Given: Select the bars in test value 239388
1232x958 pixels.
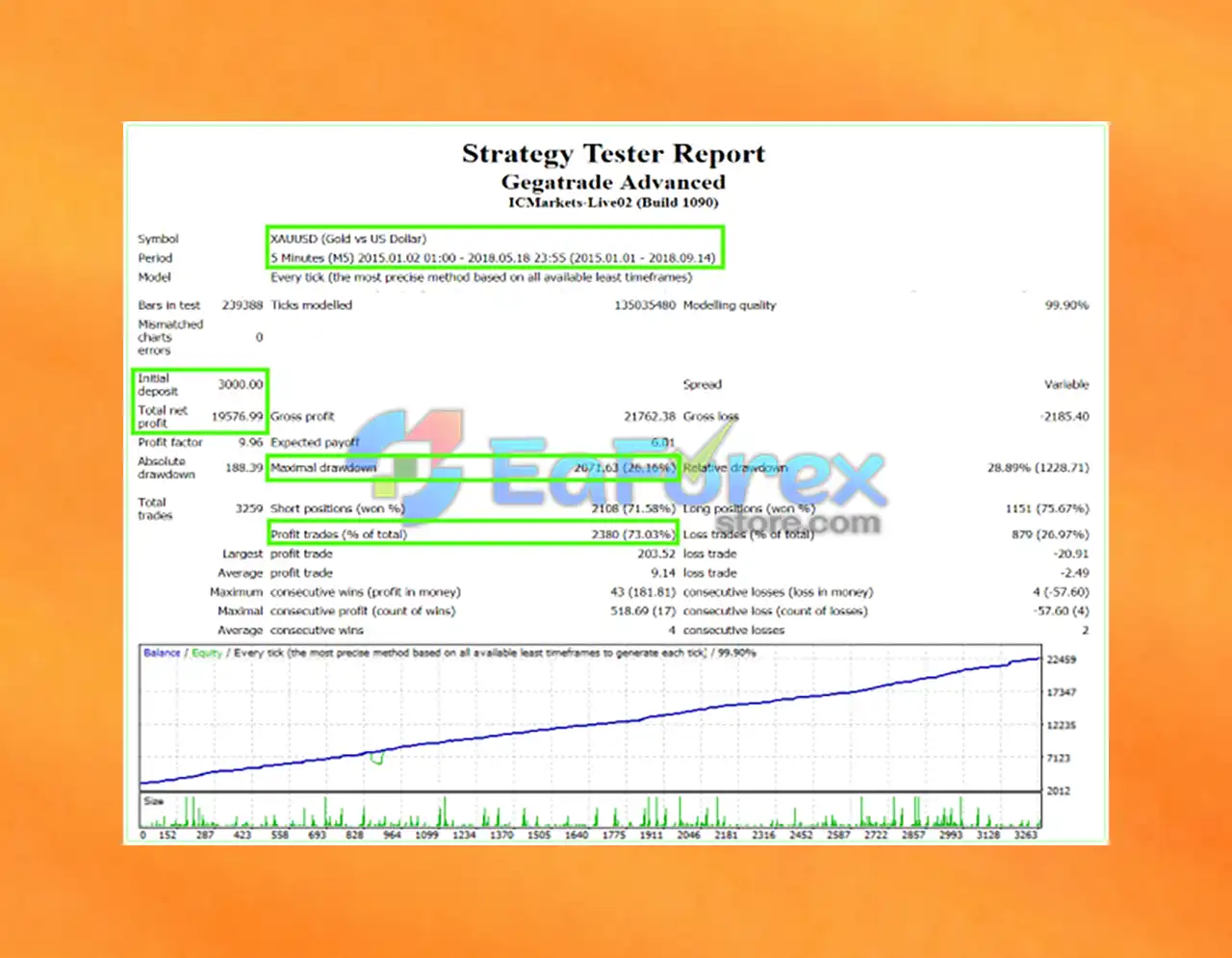Looking at the screenshot, I should click(243, 305).
